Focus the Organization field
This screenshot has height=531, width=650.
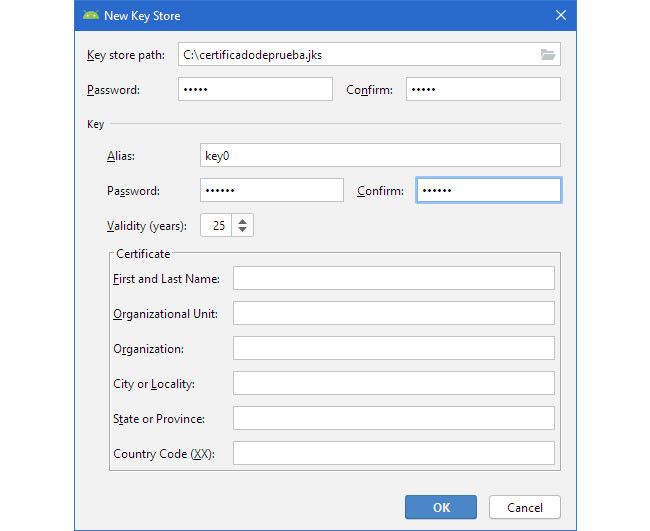(394, 348)
